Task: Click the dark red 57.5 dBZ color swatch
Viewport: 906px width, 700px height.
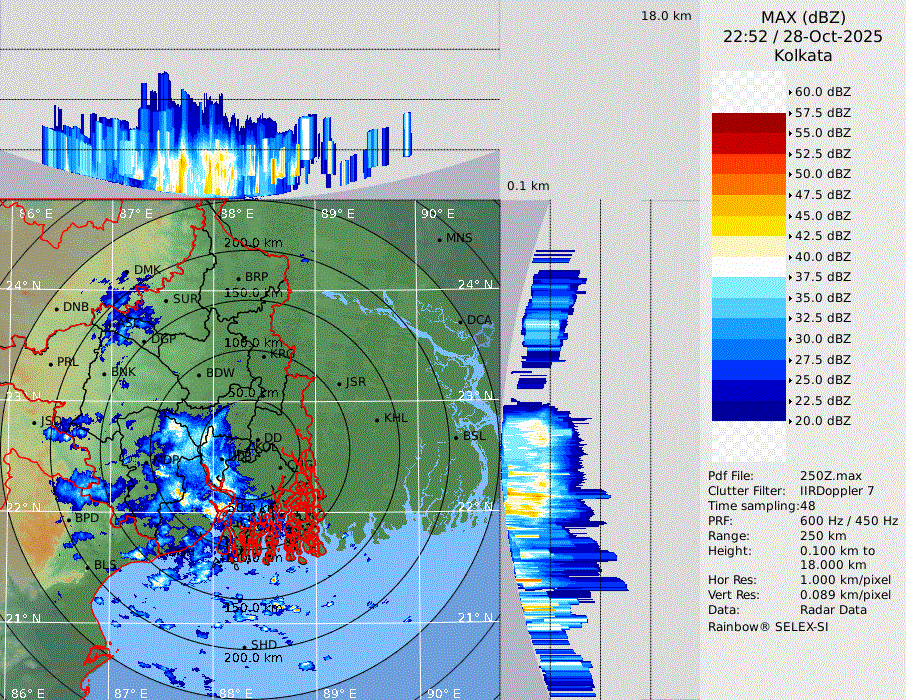Action: tap(748, 123)
